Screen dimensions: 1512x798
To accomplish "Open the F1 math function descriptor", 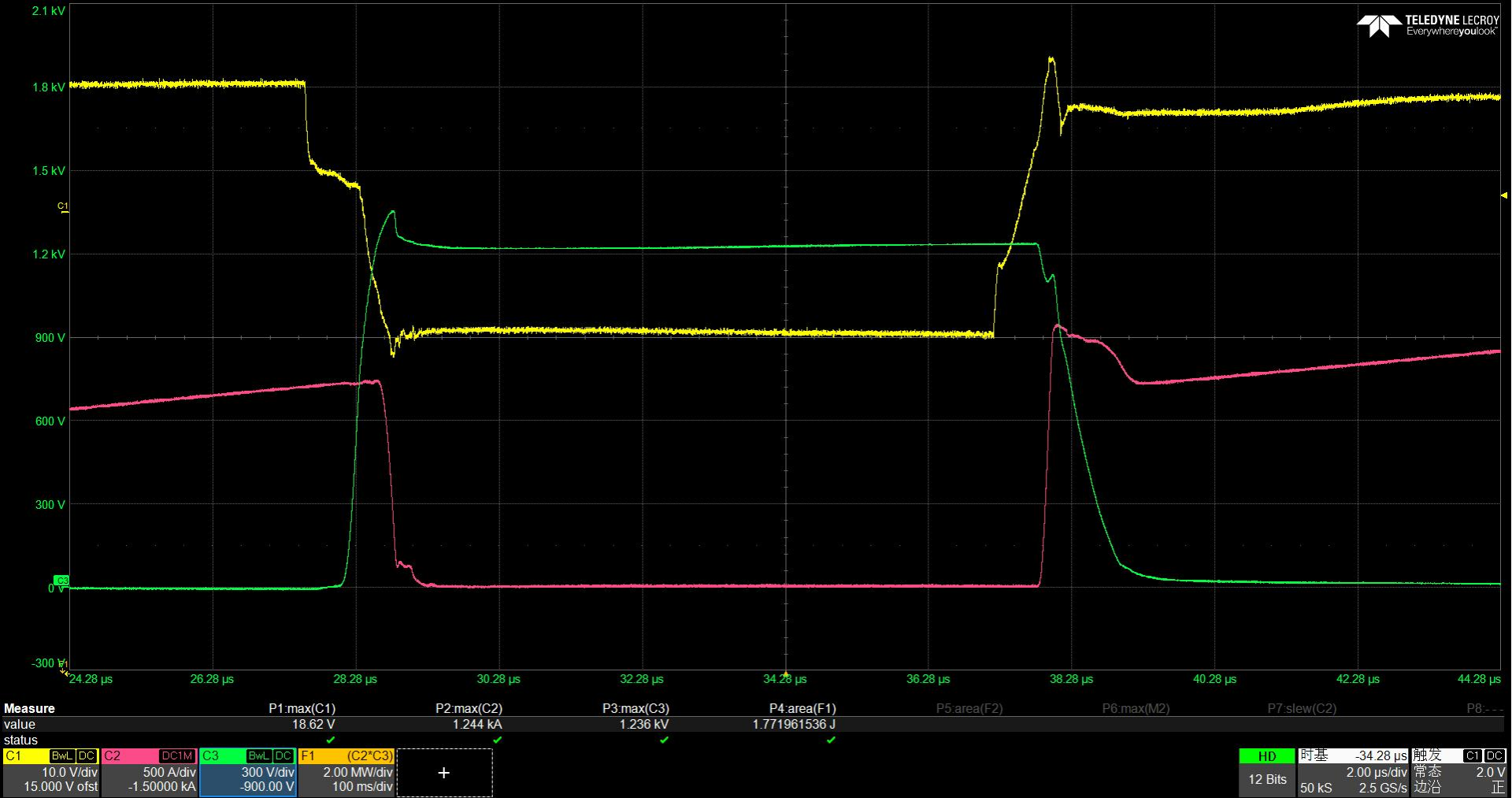I will (346, 771).
